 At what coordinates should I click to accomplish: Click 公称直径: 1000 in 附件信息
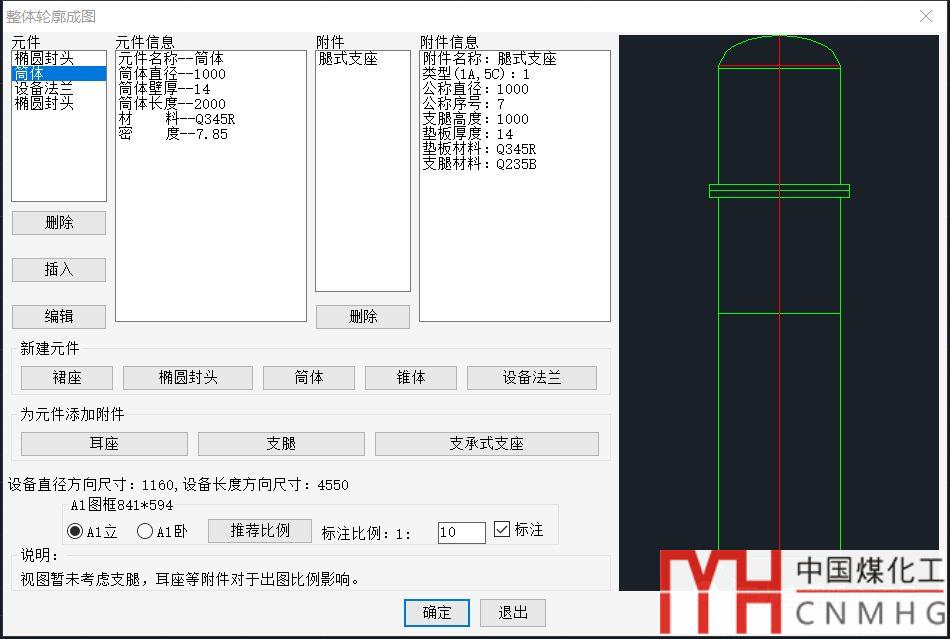click(476, 89)
